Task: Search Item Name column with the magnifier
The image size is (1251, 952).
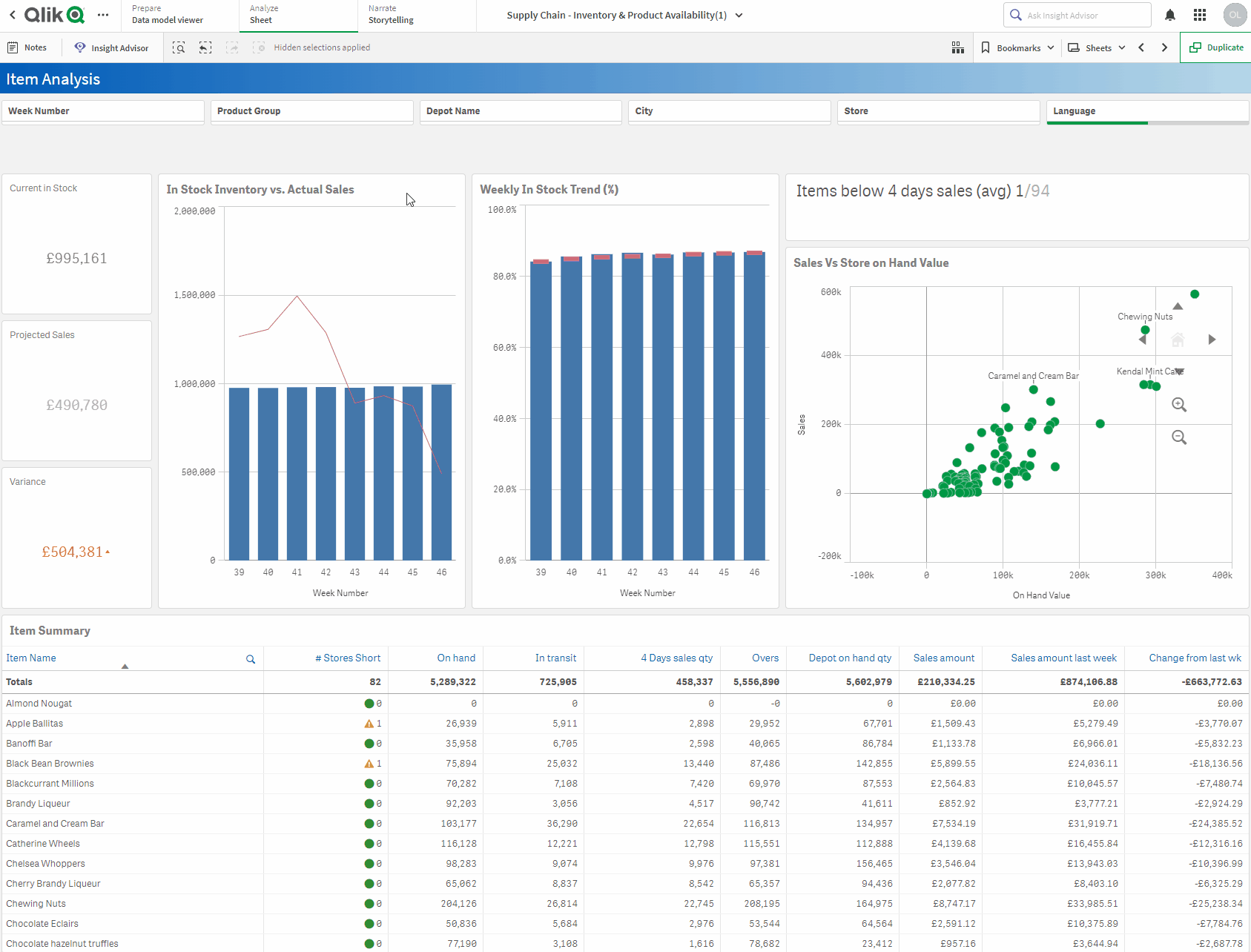Action: pyautogui.click(x=250, y=658)
